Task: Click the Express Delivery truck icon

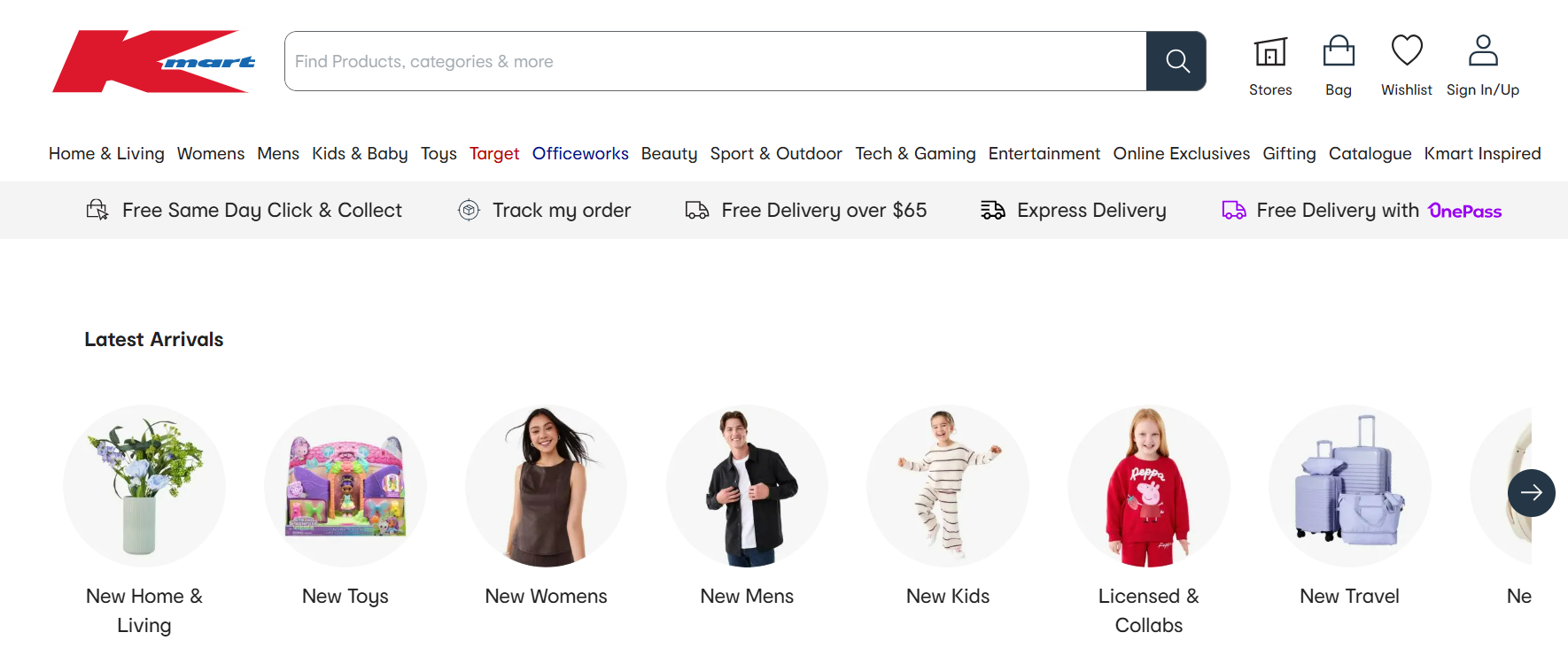Action: pos(993,210)
